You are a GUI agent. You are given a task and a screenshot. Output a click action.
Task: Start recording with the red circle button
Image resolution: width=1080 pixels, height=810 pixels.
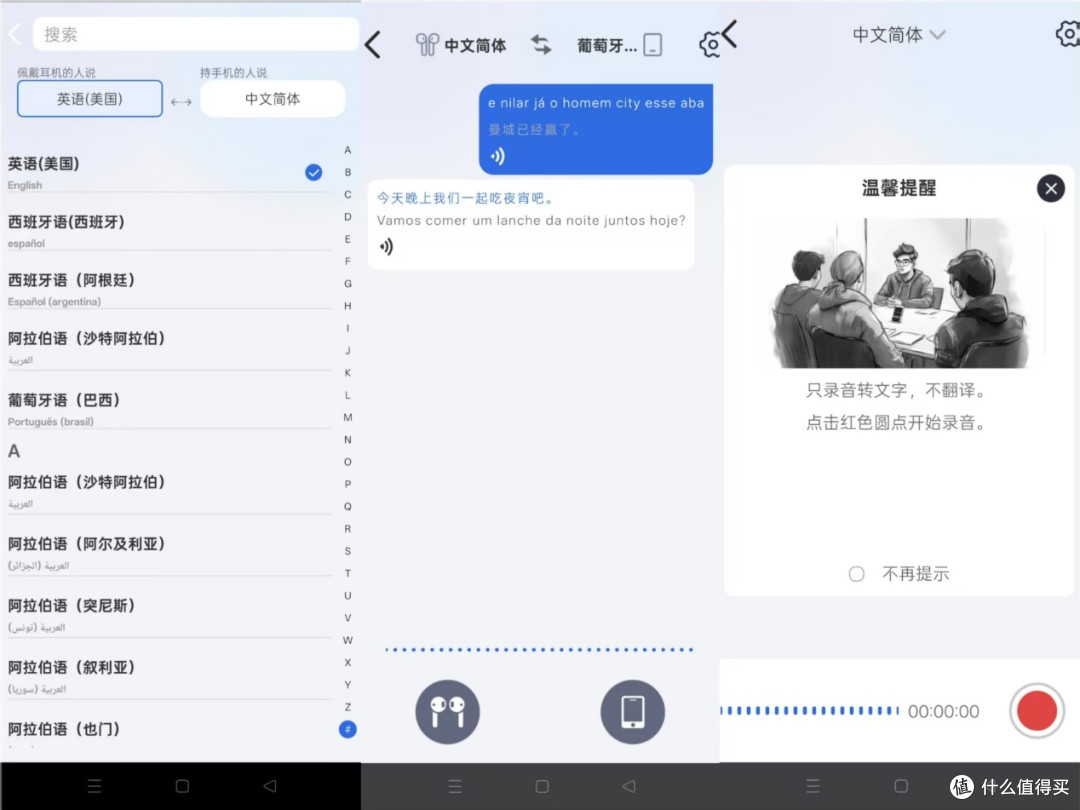click(x=1037, y=711)
